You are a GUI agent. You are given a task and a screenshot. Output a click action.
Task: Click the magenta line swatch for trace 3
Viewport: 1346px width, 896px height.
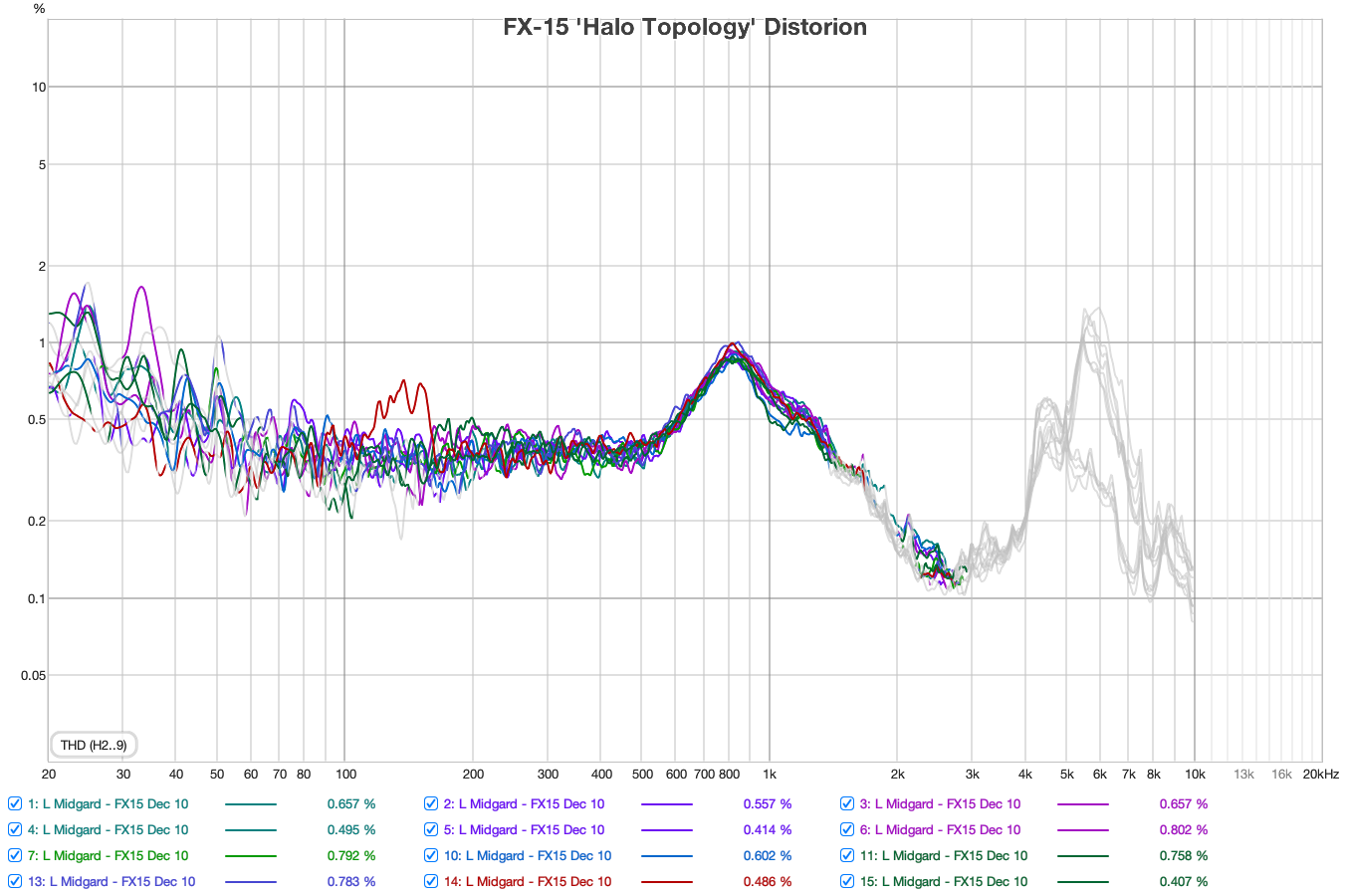[x=1083, y=803]
